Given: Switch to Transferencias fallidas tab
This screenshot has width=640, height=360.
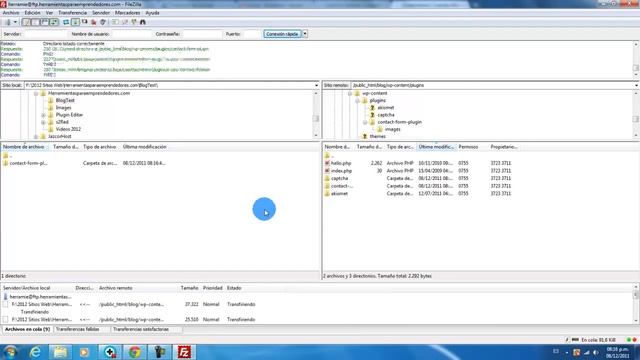Looking at the screenshot, I should point(78,329).
